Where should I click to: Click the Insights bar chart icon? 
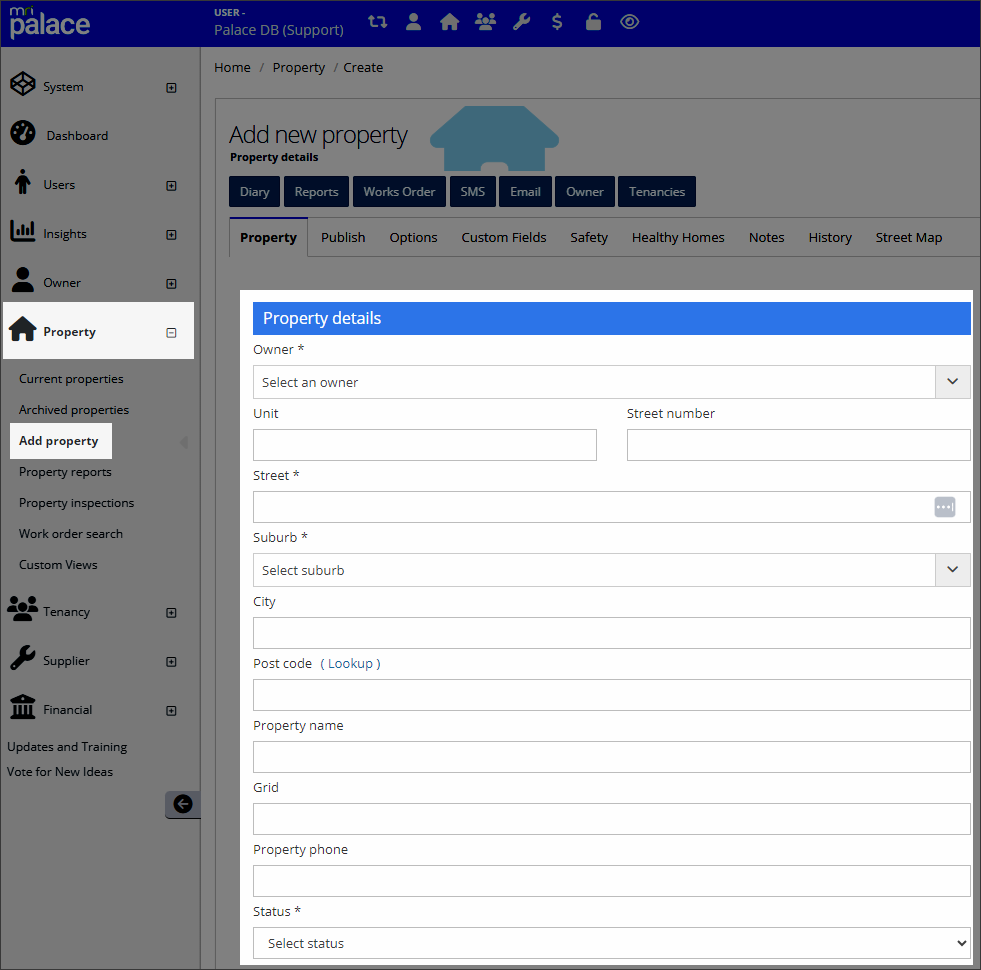pos(23,231)
